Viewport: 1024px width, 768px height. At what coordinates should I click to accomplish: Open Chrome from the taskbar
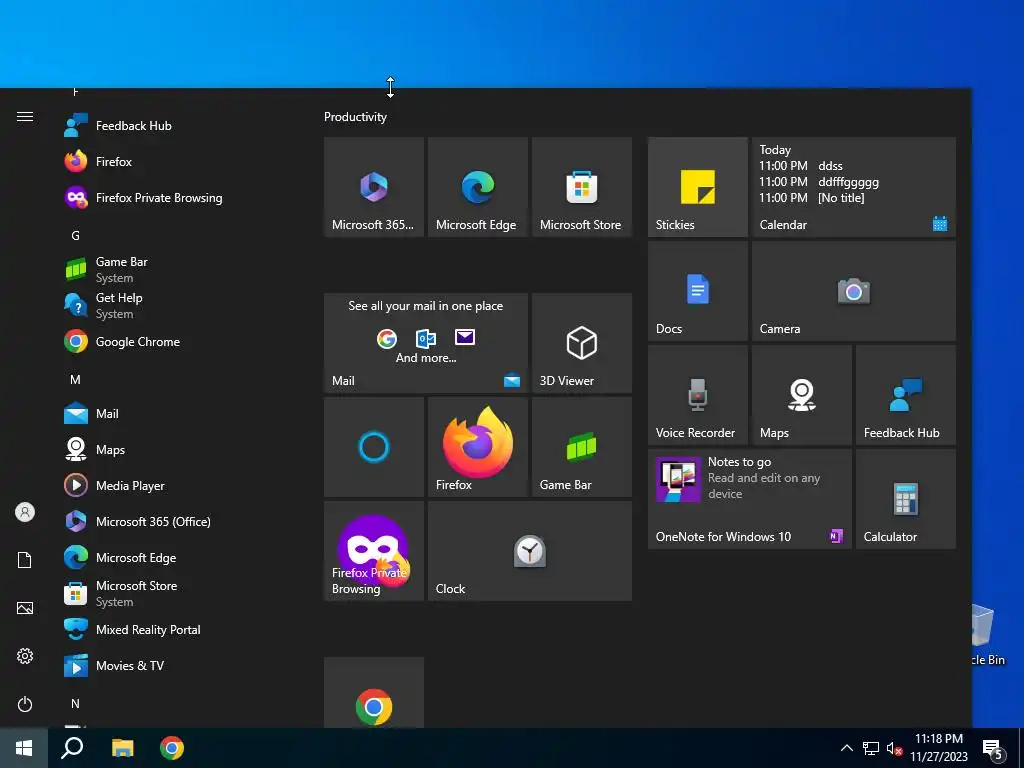pos(172,748)
